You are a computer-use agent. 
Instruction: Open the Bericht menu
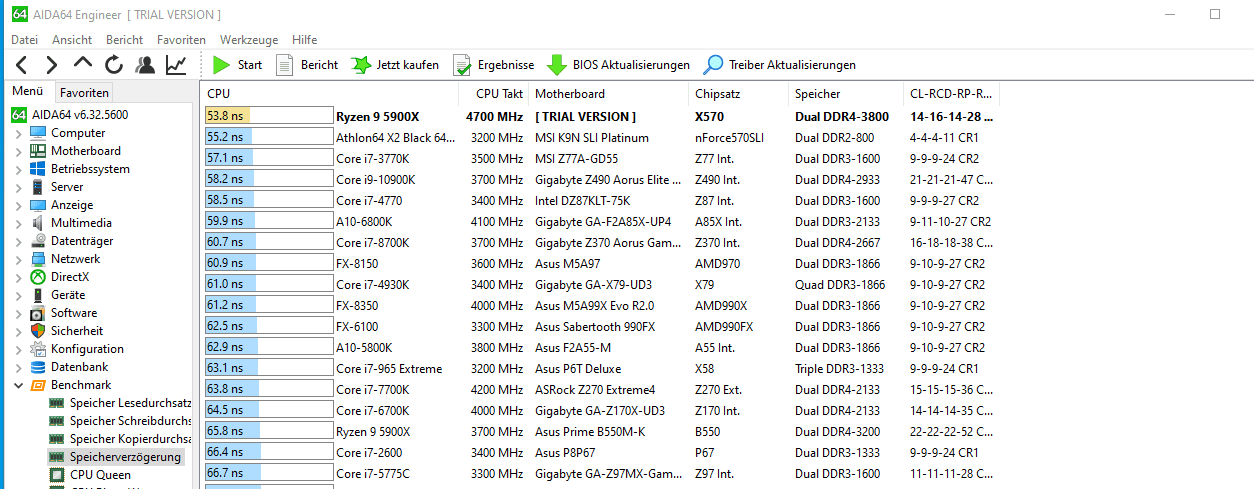(x=124, y=40)
